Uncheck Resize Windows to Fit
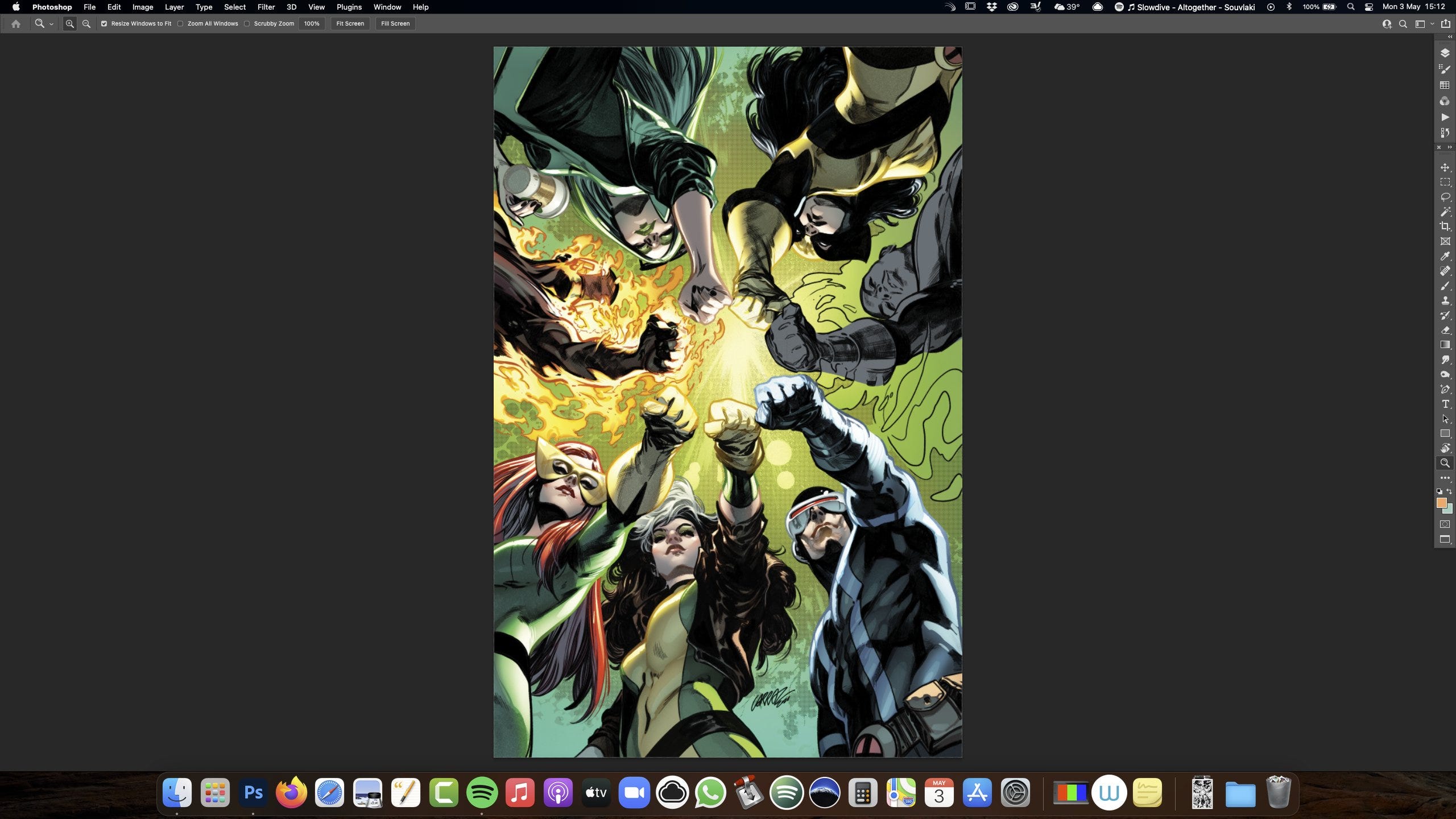Image resolution: width=1456 pixels, height=819 pixels. click(x=104, y=24)
